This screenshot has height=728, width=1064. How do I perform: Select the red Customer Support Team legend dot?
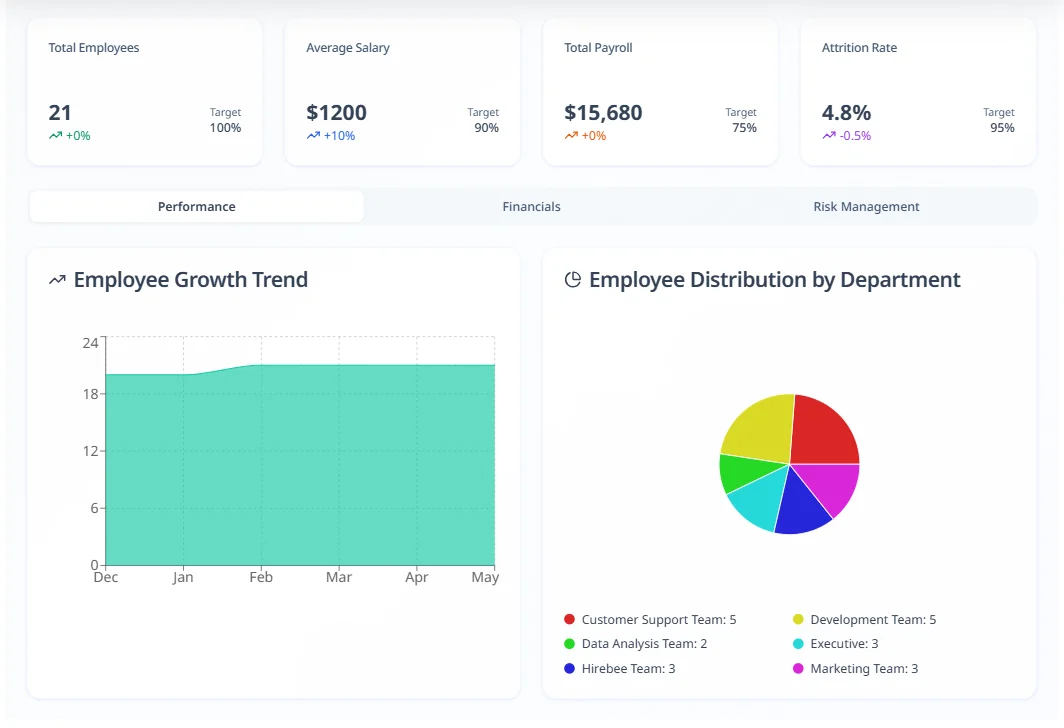click(569, 619)
